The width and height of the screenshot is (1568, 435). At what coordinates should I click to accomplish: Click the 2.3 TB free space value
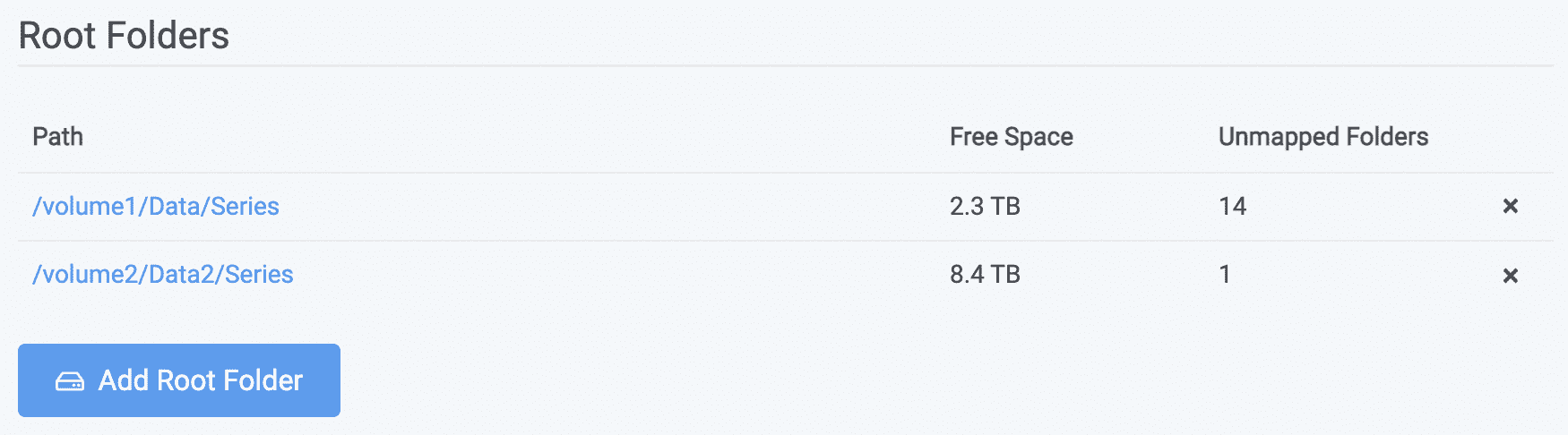(x=985, y=206)
